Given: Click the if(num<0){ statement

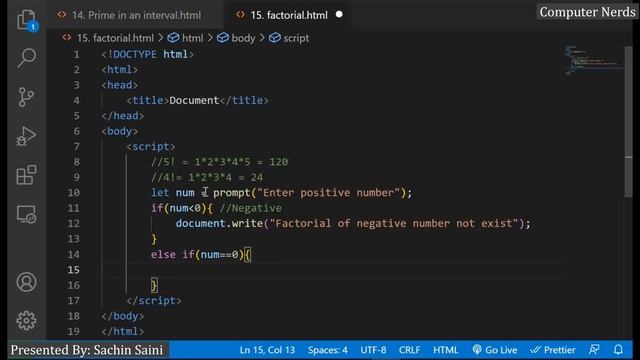Looking at the screenshot, I should (x=182, y=208).
